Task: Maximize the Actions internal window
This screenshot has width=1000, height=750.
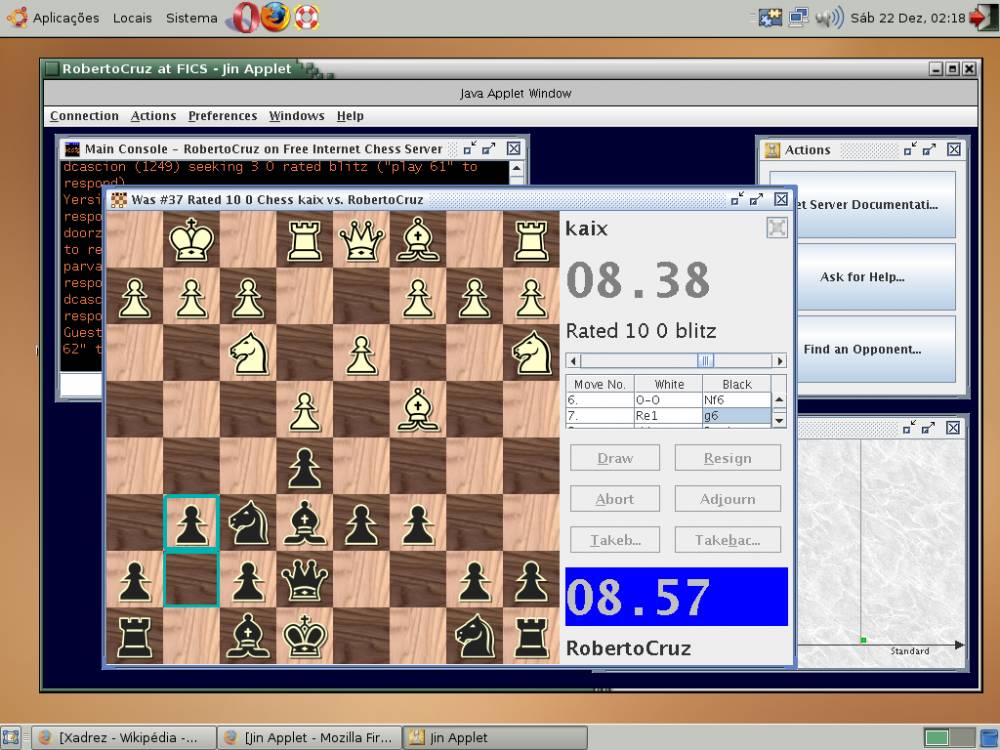Action: point(929,149)
